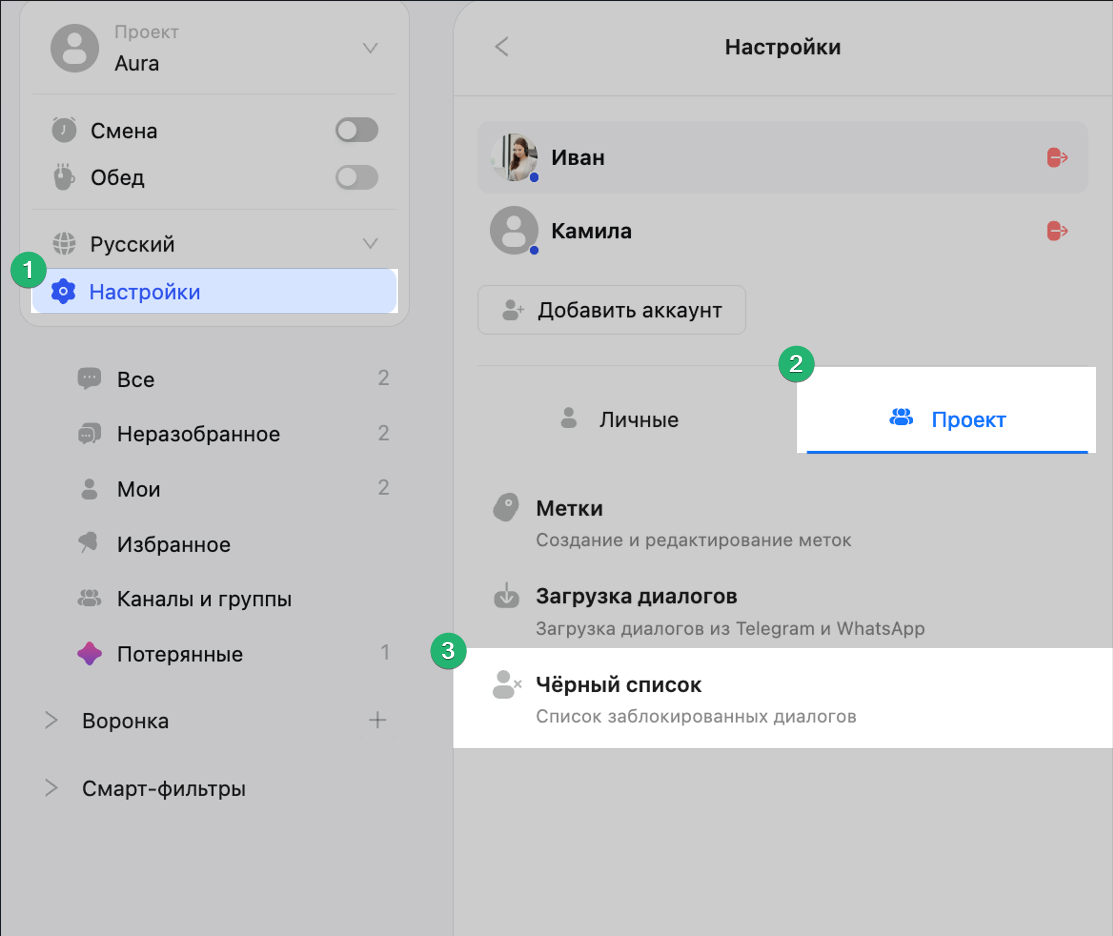Open Настройки in the sidebar menu

point(145,292)
